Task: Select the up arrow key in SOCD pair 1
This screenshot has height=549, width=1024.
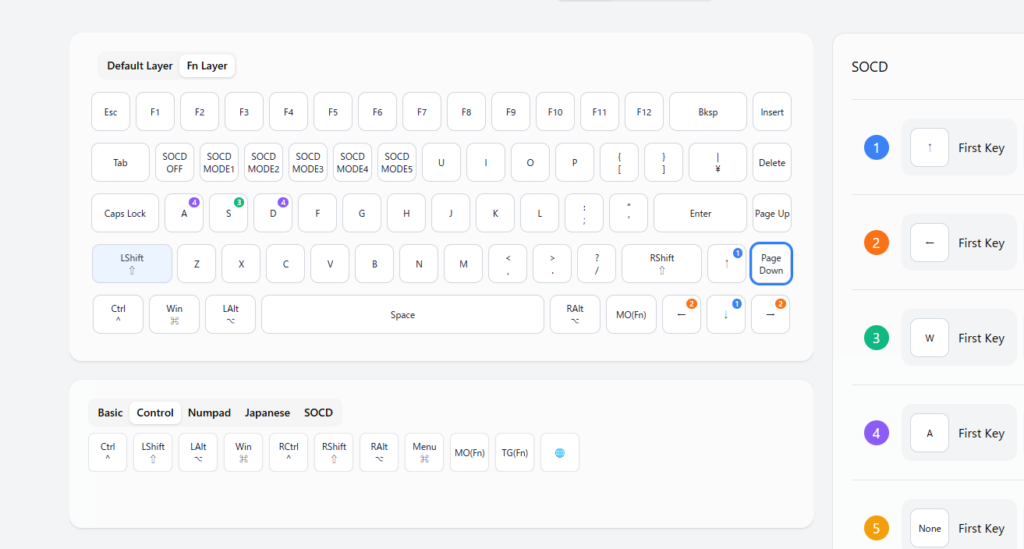Action: pyautogui.click(x=929, y=148)
